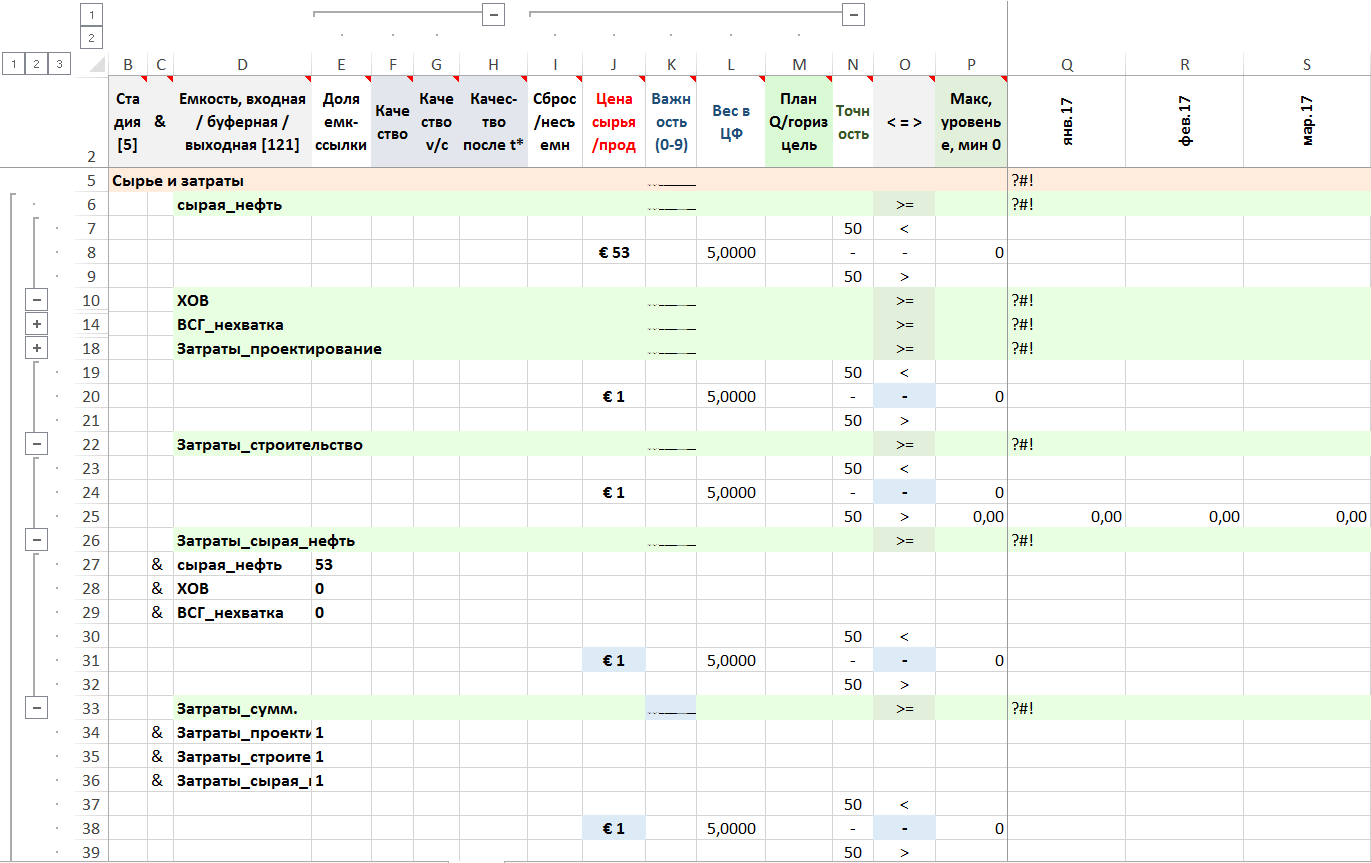Click the 'Цена сырья /прод' header cell

point(614,122)
